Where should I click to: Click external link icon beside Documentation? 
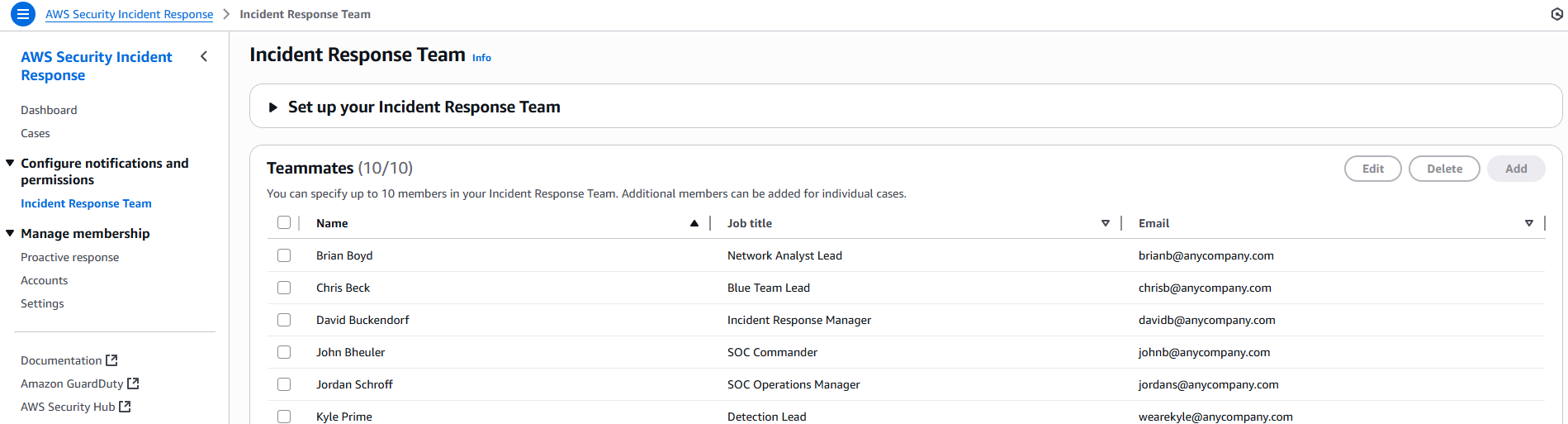112,360
